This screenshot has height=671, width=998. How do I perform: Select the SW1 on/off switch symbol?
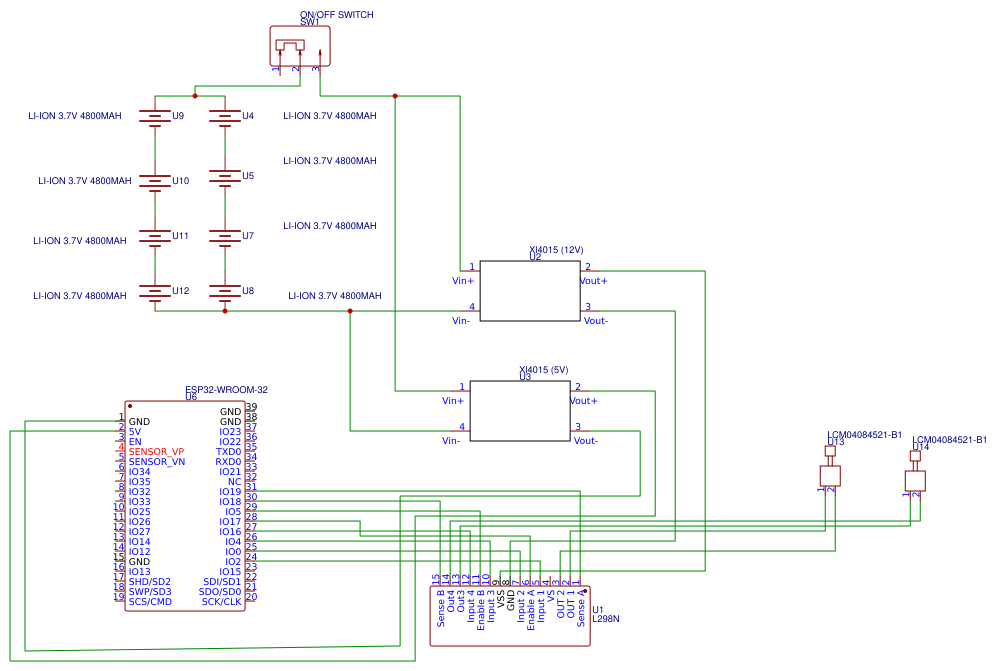300,46
